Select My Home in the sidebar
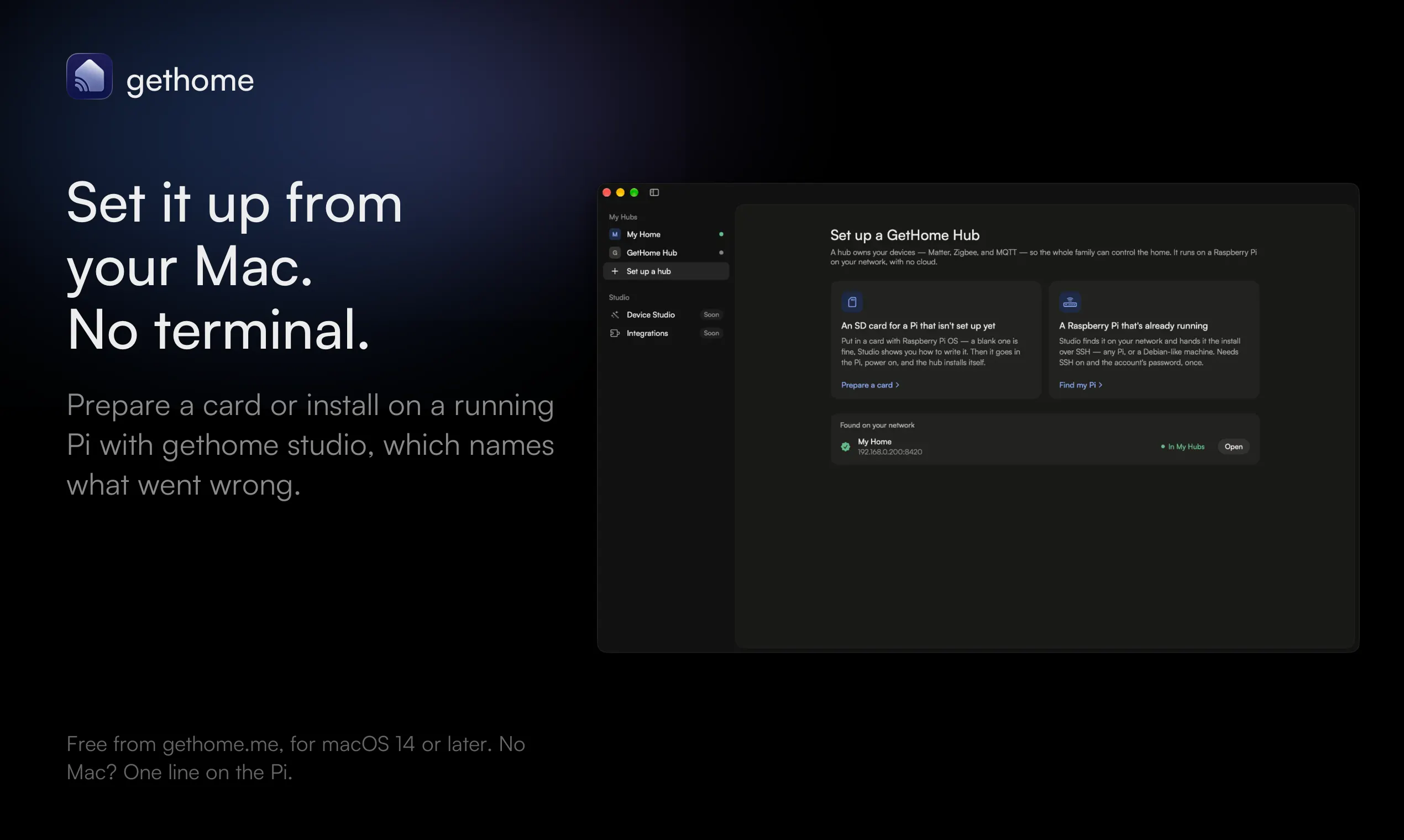 pos(666,234)
